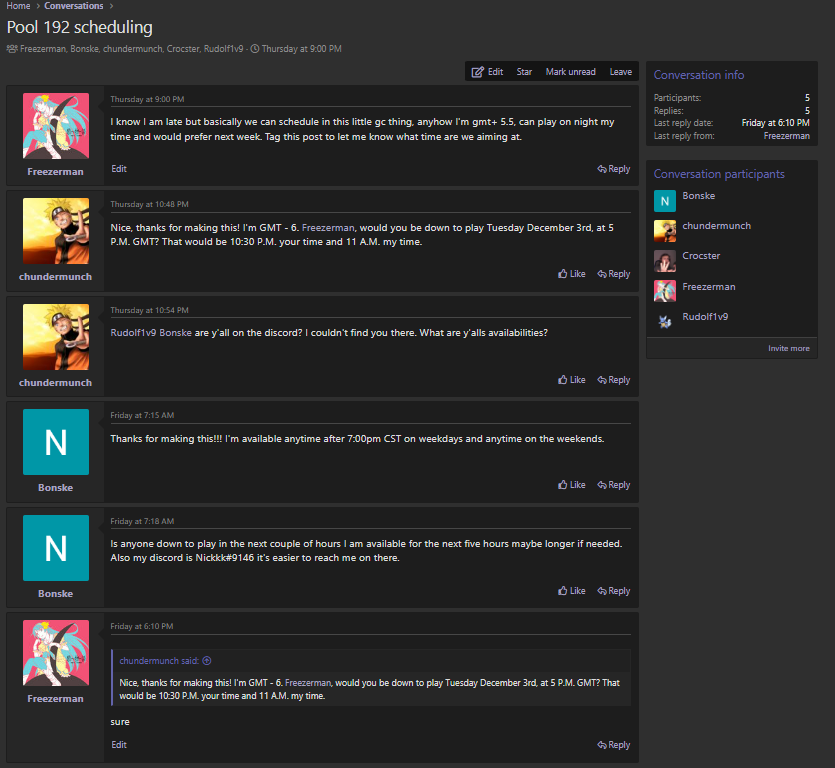Click Rudolf1v9 mention in chundermunch's post
This screenshot has height=768, width=835.
coord(133,332)
